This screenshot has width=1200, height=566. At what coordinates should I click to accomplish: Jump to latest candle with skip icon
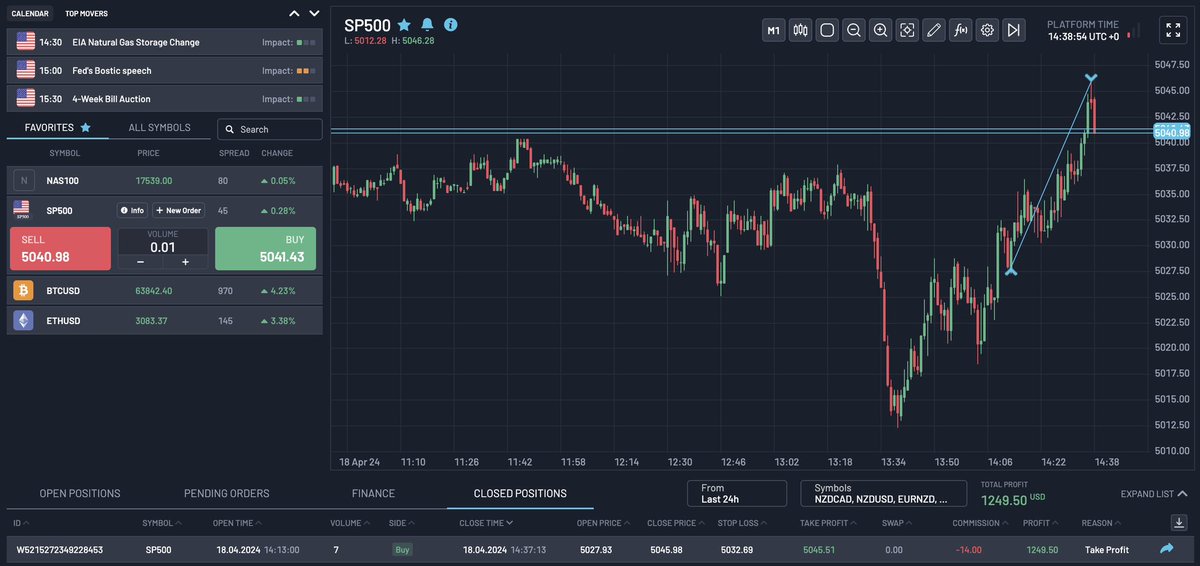pos(1014,30)
